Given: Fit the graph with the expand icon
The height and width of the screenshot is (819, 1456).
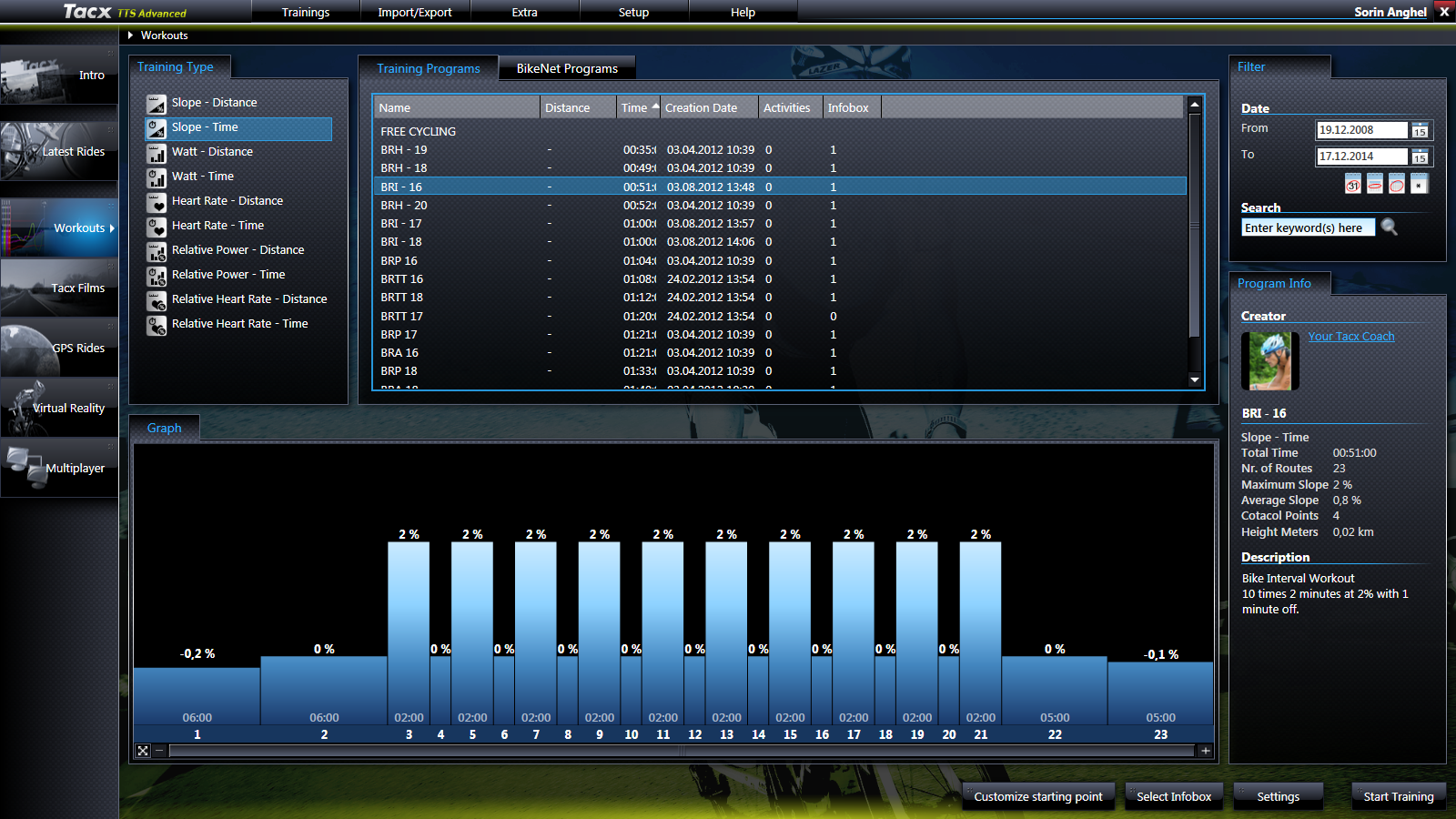Looking at the screenshot, I should (x=143, y=751).
